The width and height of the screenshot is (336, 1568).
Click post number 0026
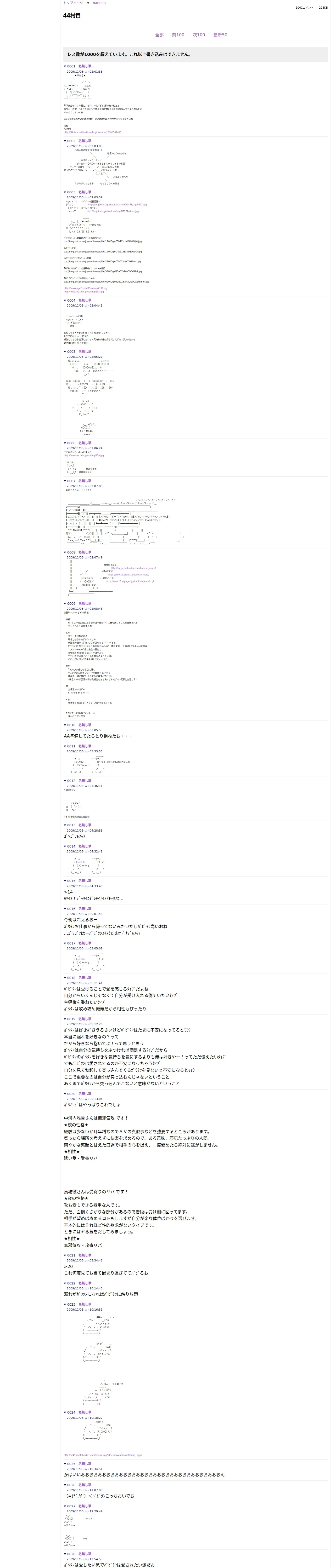(x=71, y=1485)
